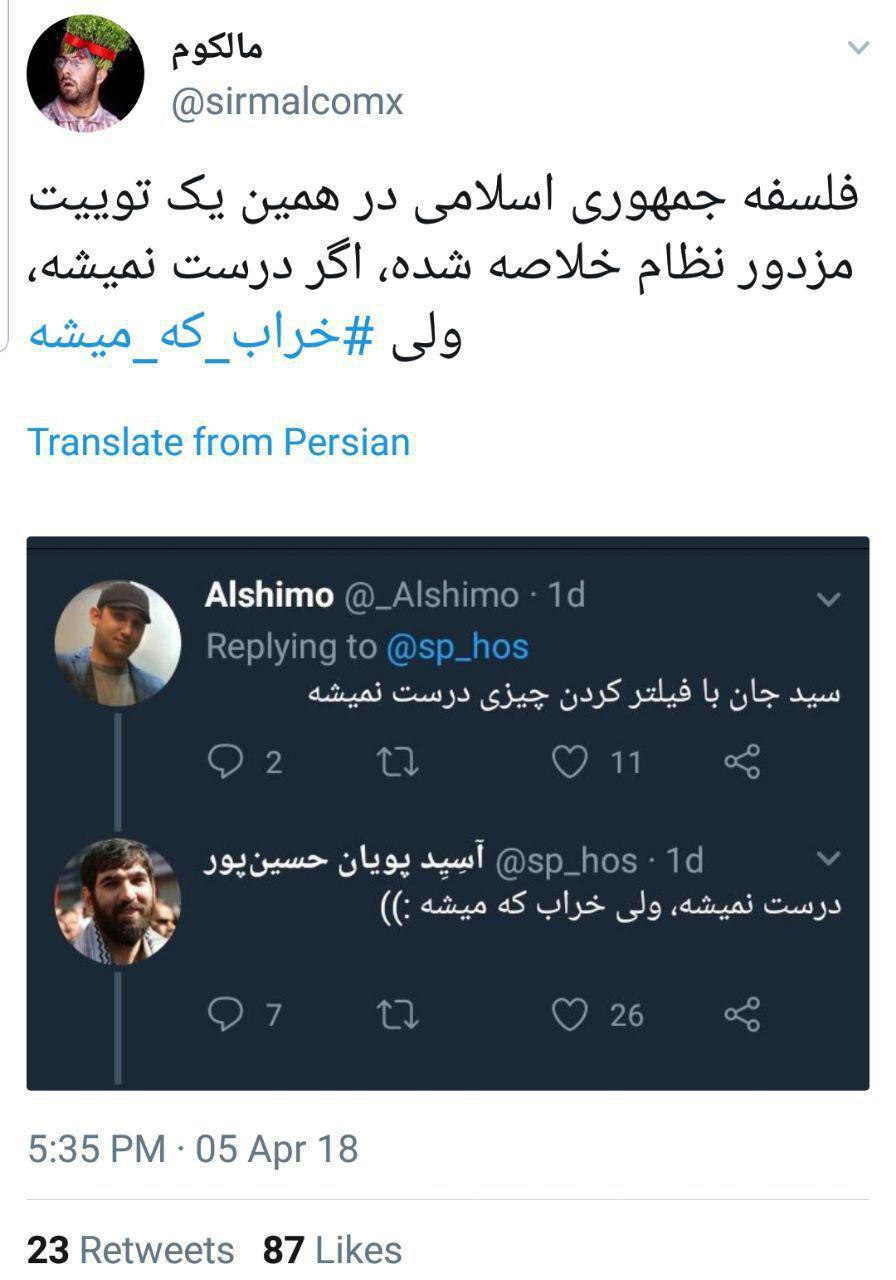Share the Alshimo tweet

coord(742,763)
